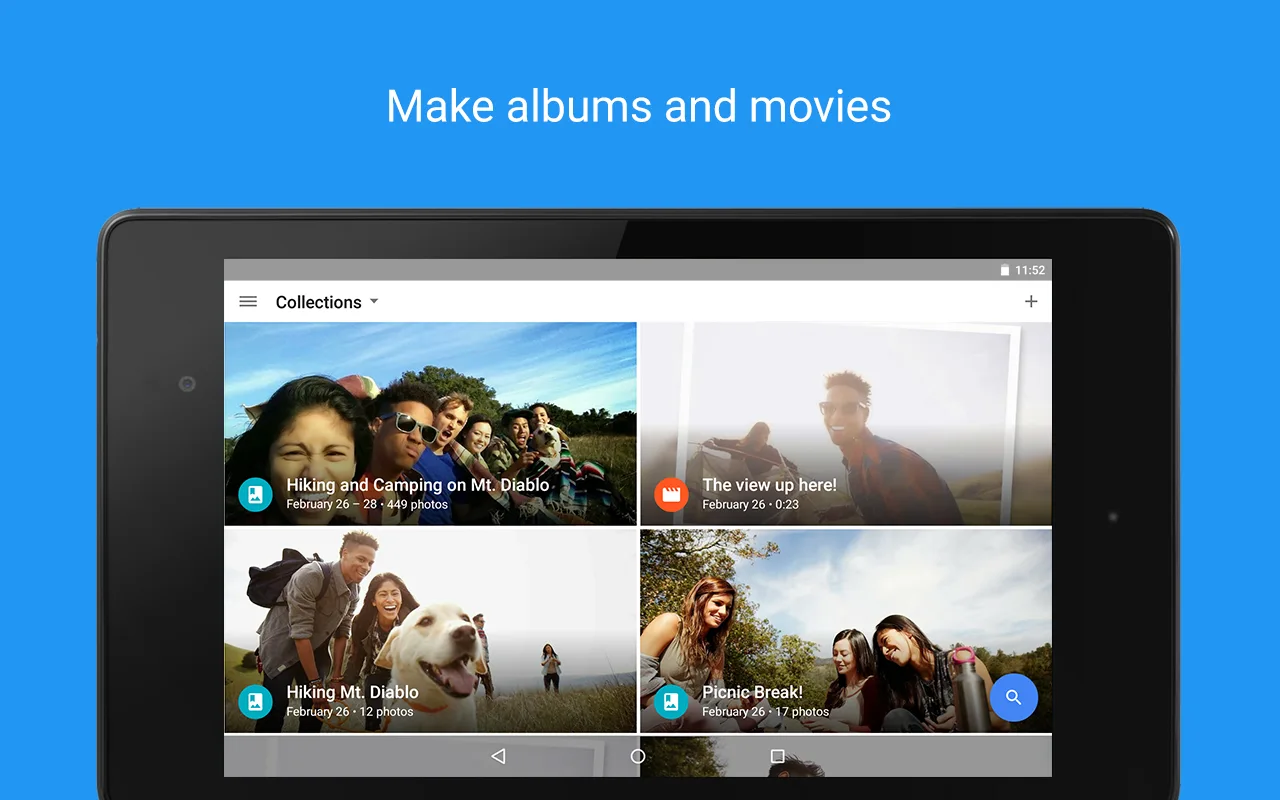Viewport: 1280px width, 800px height.
Task: Click the battery icon in status bar
Action: pos(1005,270)
